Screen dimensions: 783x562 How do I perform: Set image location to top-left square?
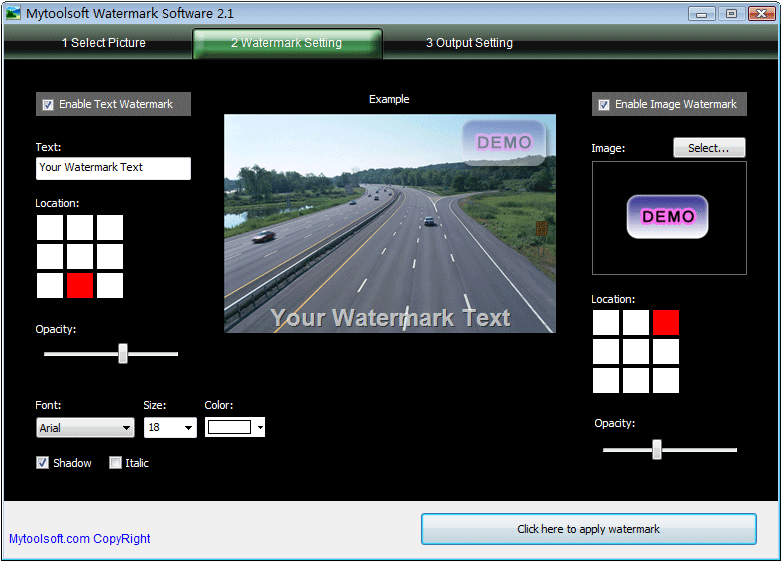[x=606, y=323]
